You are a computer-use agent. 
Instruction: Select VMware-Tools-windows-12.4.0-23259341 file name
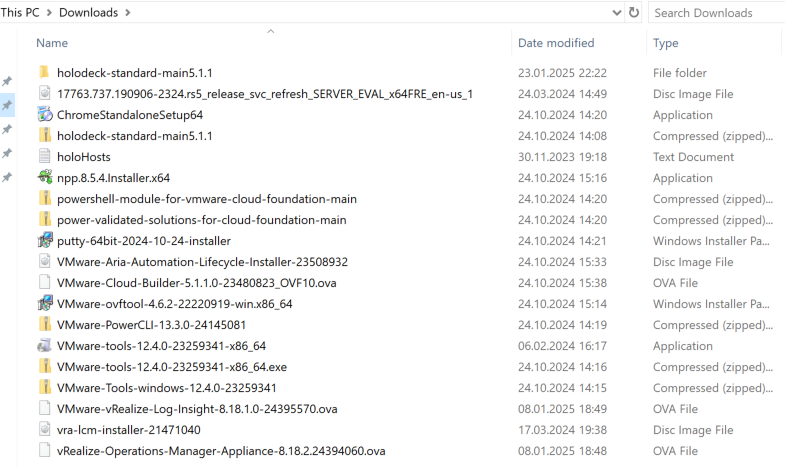167,388
